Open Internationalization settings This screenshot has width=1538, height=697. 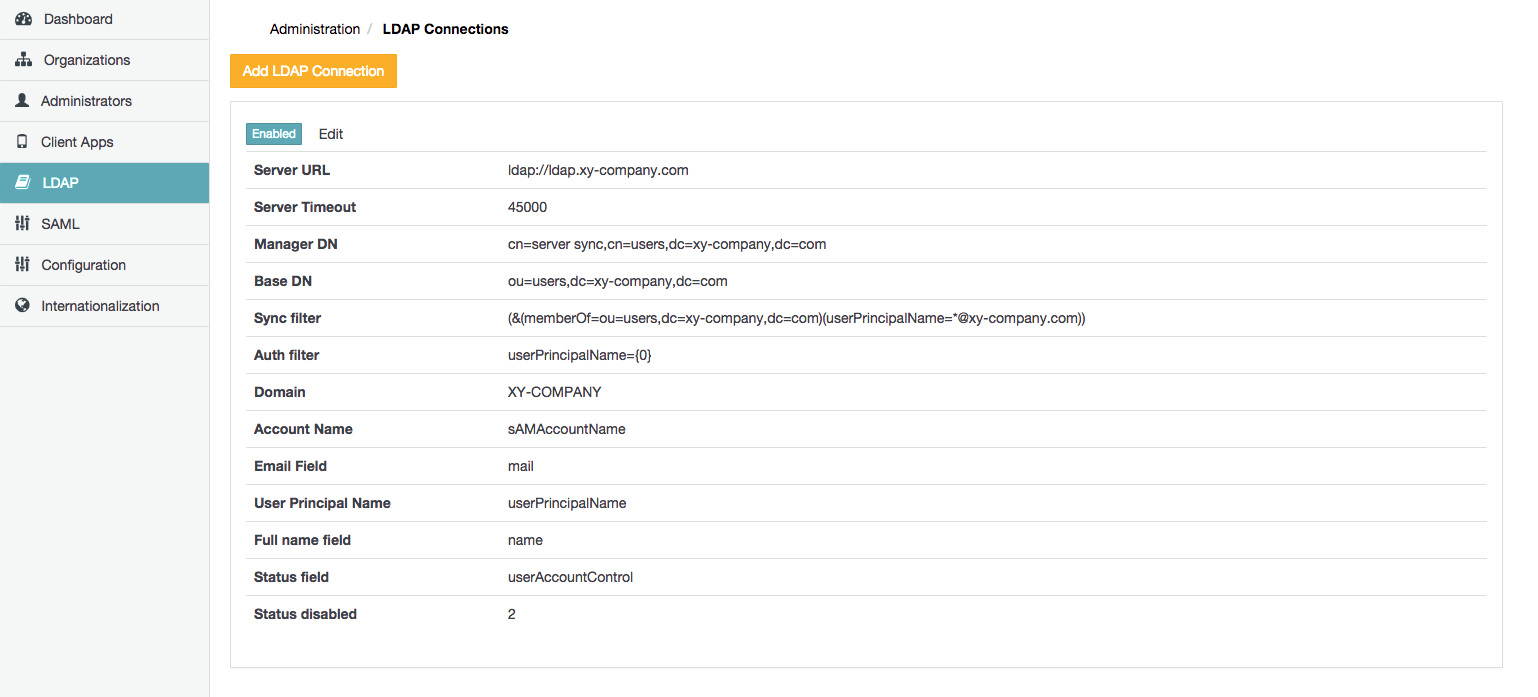[x=100, y=306]
